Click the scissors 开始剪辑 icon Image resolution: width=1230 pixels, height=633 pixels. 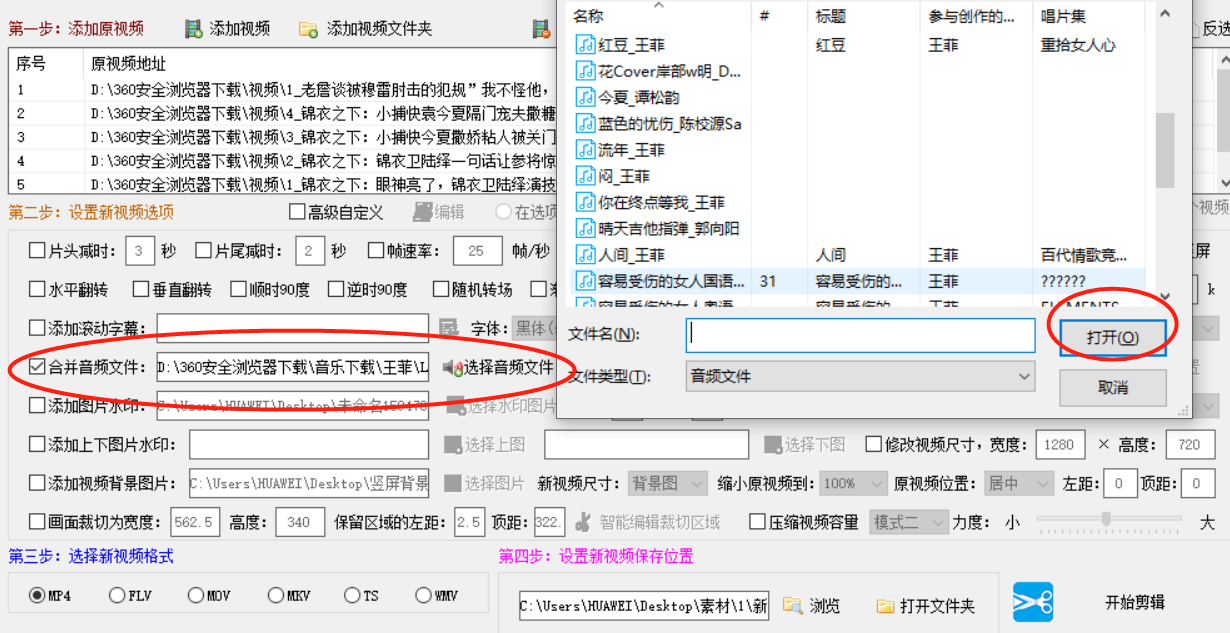(x=1033, y=603)
